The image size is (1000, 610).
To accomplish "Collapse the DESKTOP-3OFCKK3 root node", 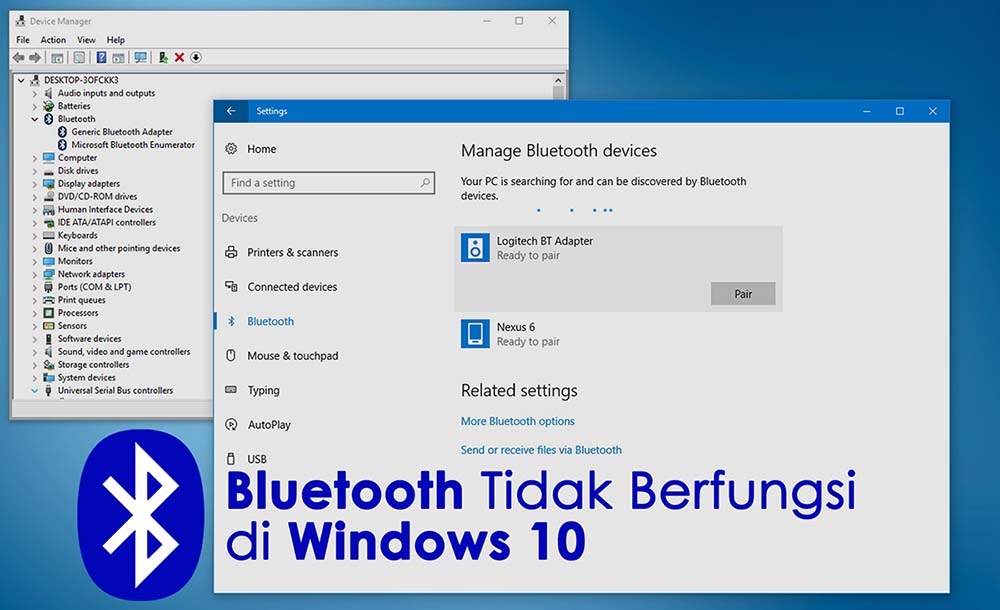I will tap(20, 80).
